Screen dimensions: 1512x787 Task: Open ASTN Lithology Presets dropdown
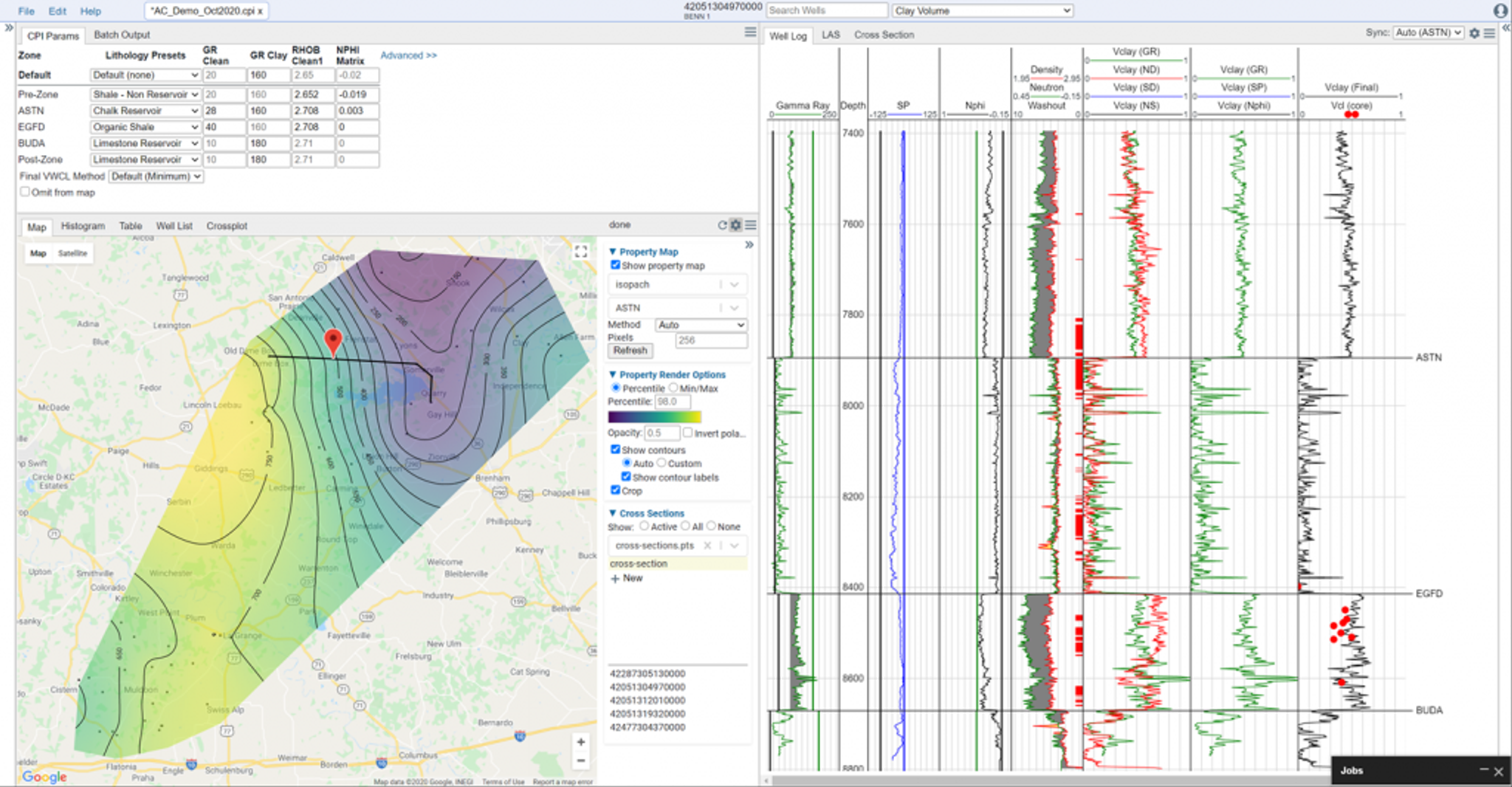point(145,111)
